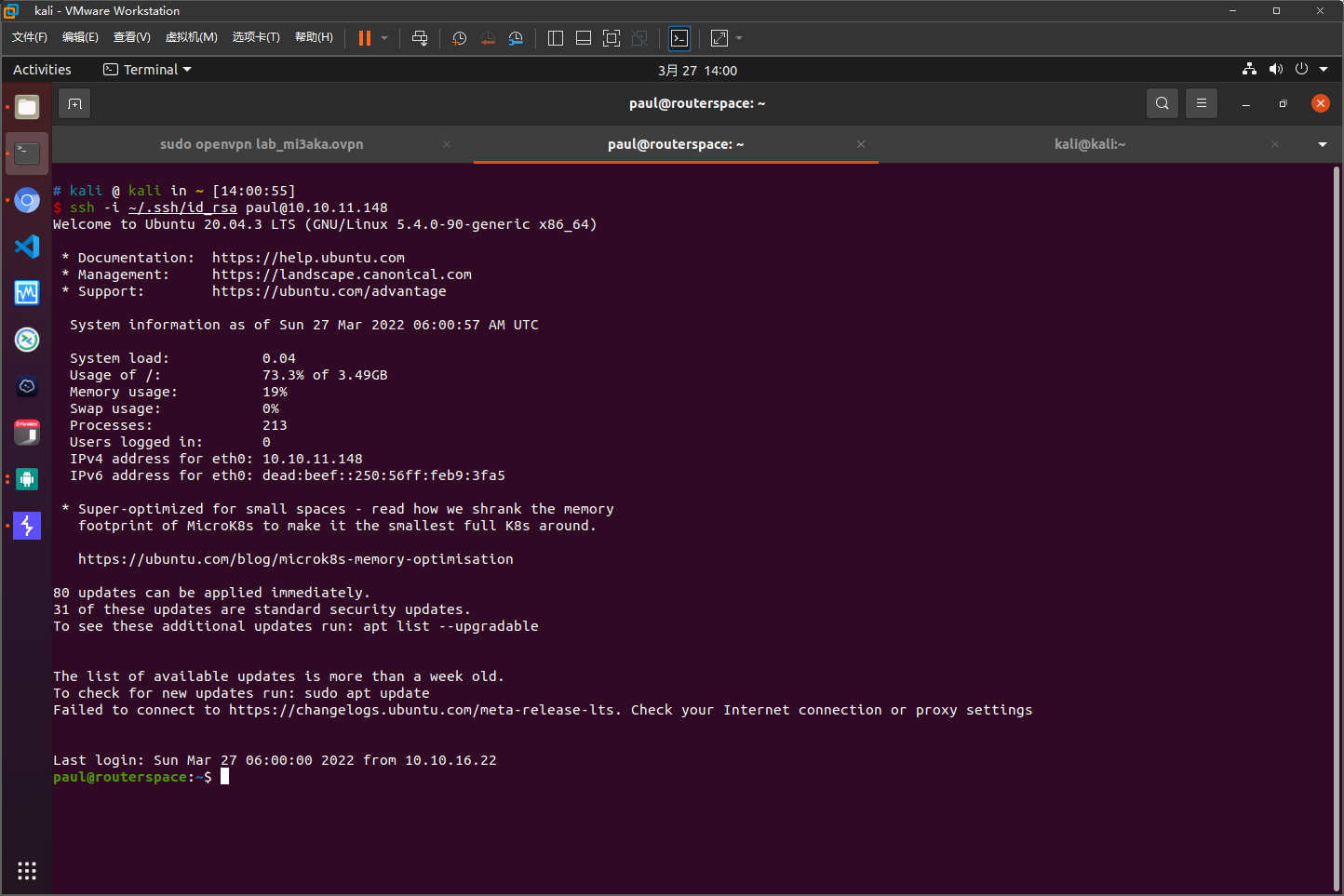Pause the virtual machine
The image size is (1344, 896).
pyautogui.click(x=365, y=38)
